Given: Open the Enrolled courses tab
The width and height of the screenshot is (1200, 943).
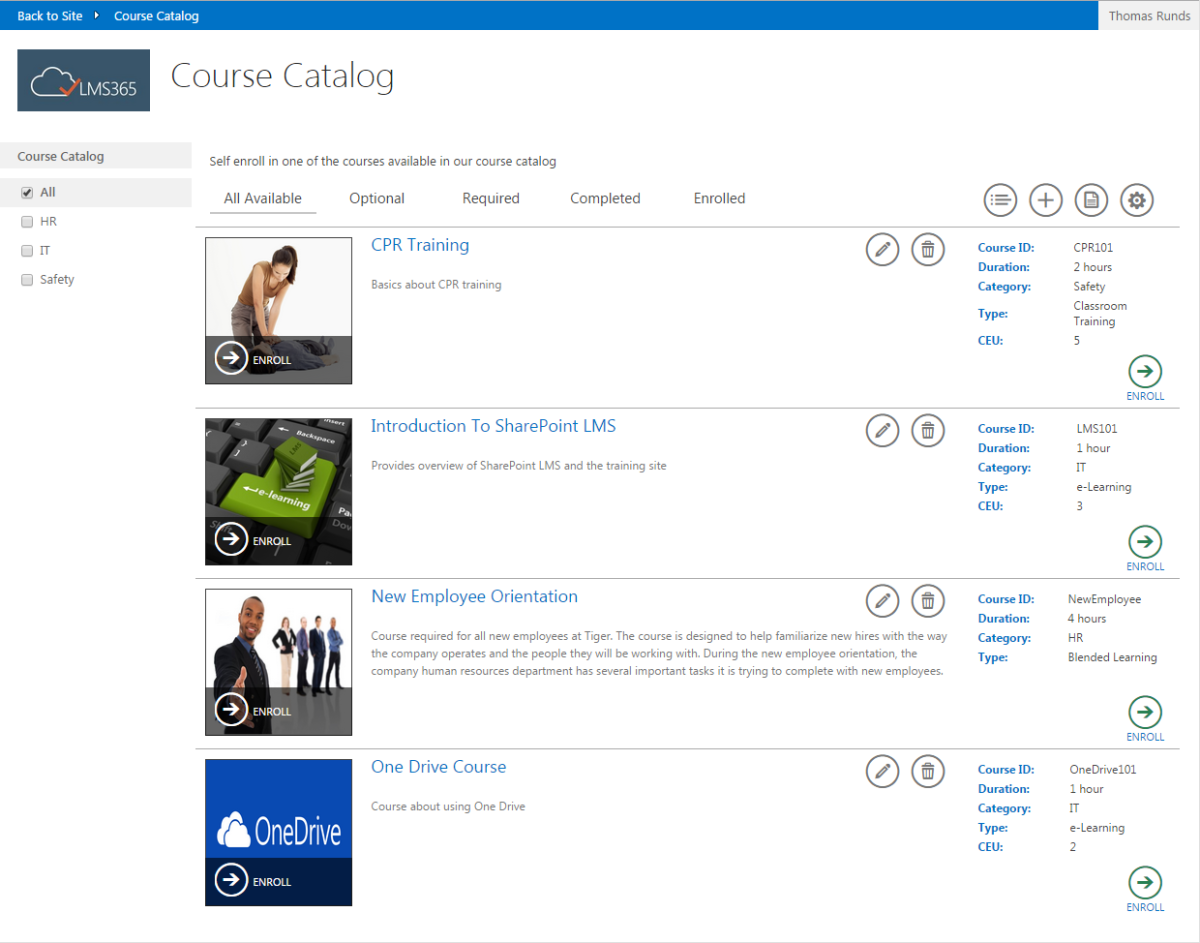Looking at the screenshot, I should [720, 199].
